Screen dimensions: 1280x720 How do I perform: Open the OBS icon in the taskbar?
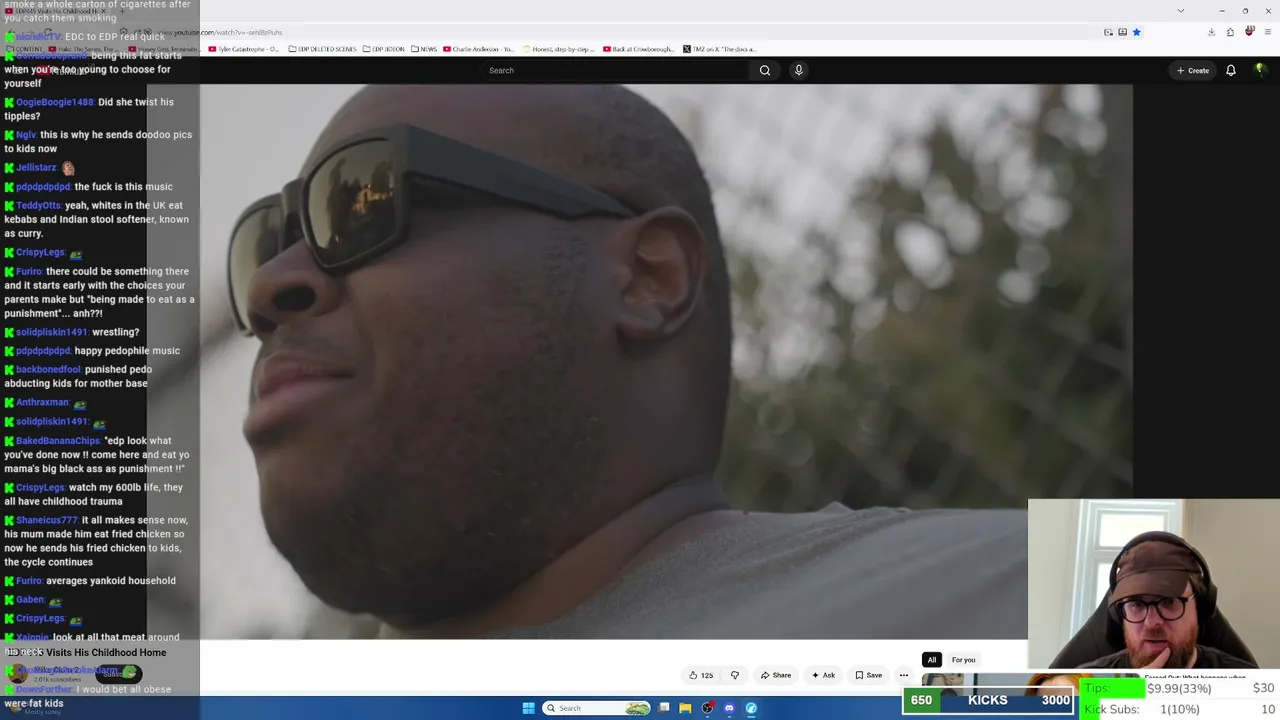click(707, 708)
